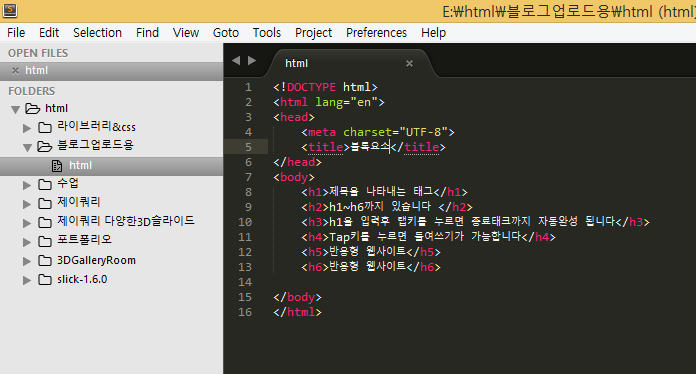Select the 포트폴리오 folder name
The width and height of the screenshot is (696, 374).
pyautogui.click(x=84, y=240)
